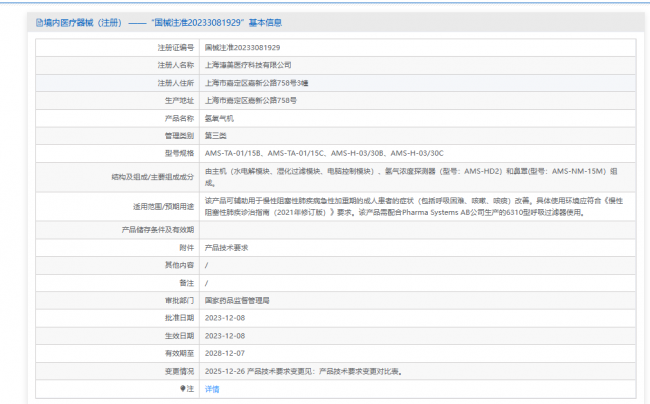The height and width of the screenshot is (404, 650).
Task: Select the 适用范围/预期用途 label
Action: (x=163, y=206)
